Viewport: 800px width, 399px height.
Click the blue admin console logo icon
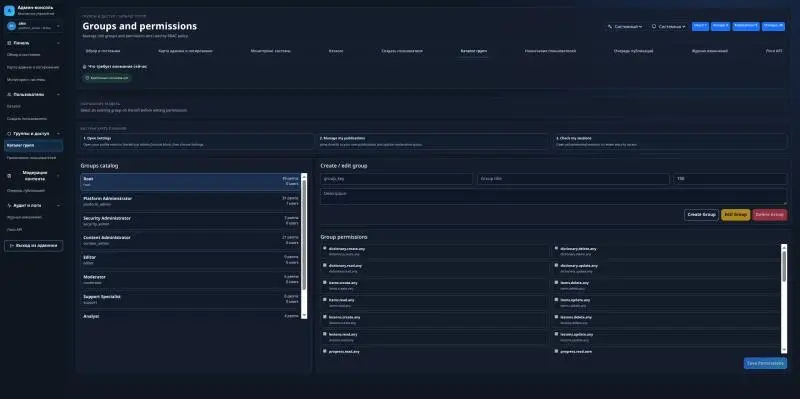pos(9,11)
